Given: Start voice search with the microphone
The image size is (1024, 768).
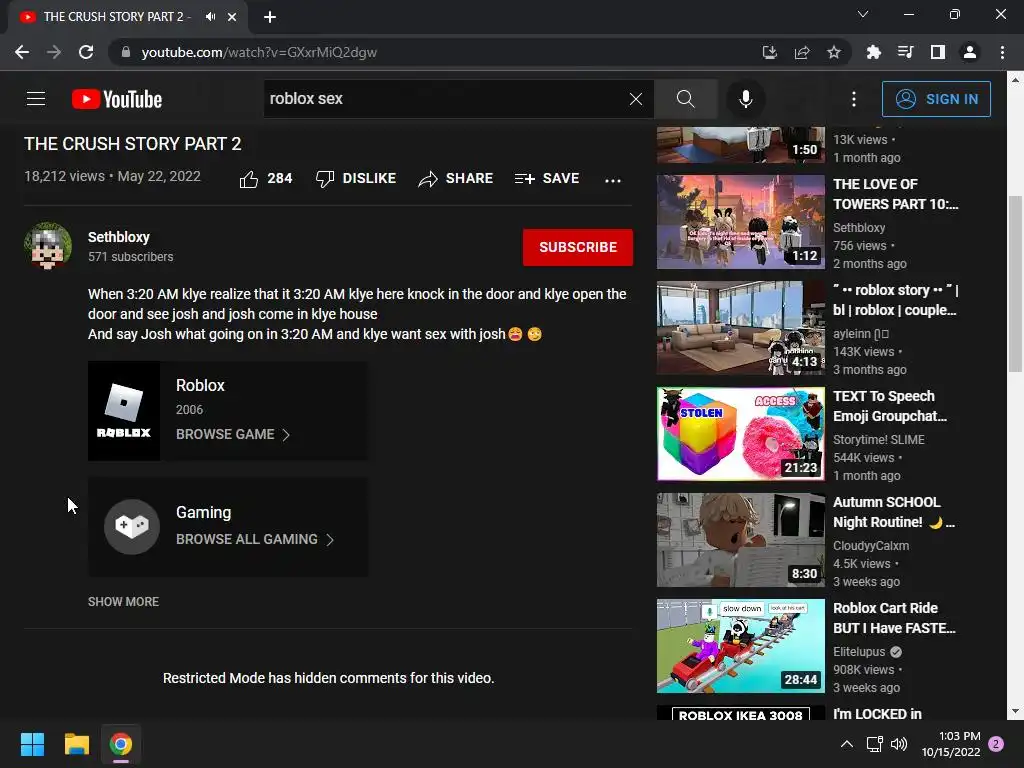Looking at the screenshot, I should click(x=745, y=99).
